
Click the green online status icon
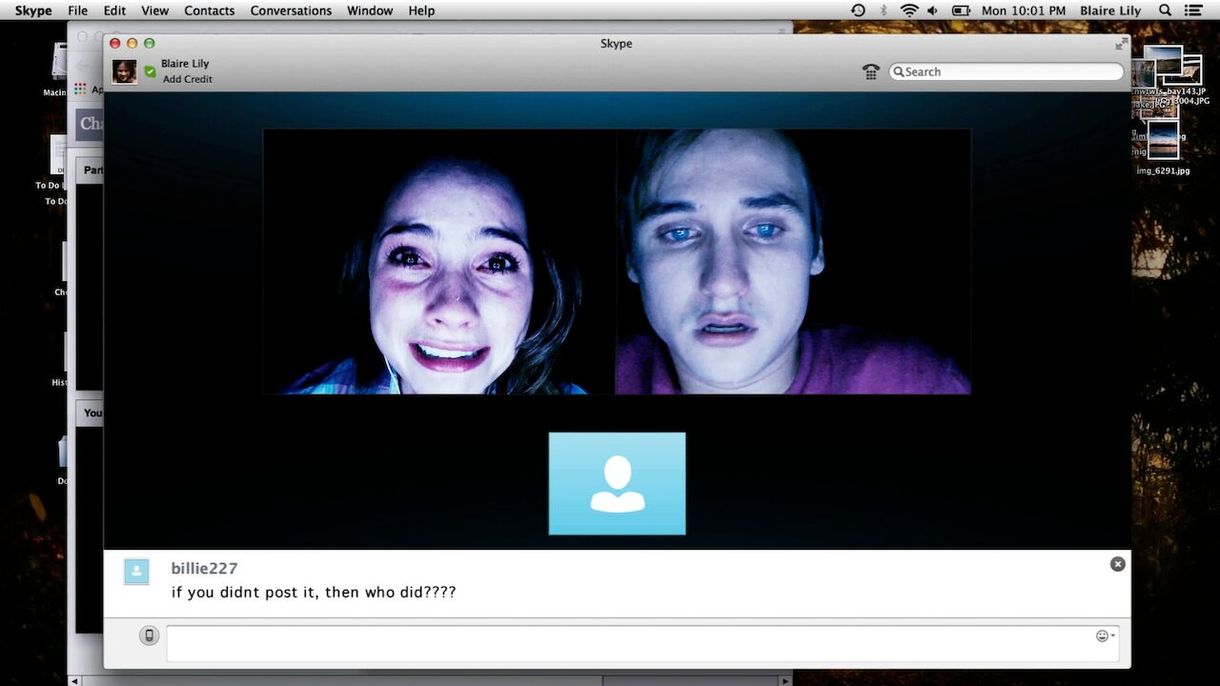click(150, 72)
